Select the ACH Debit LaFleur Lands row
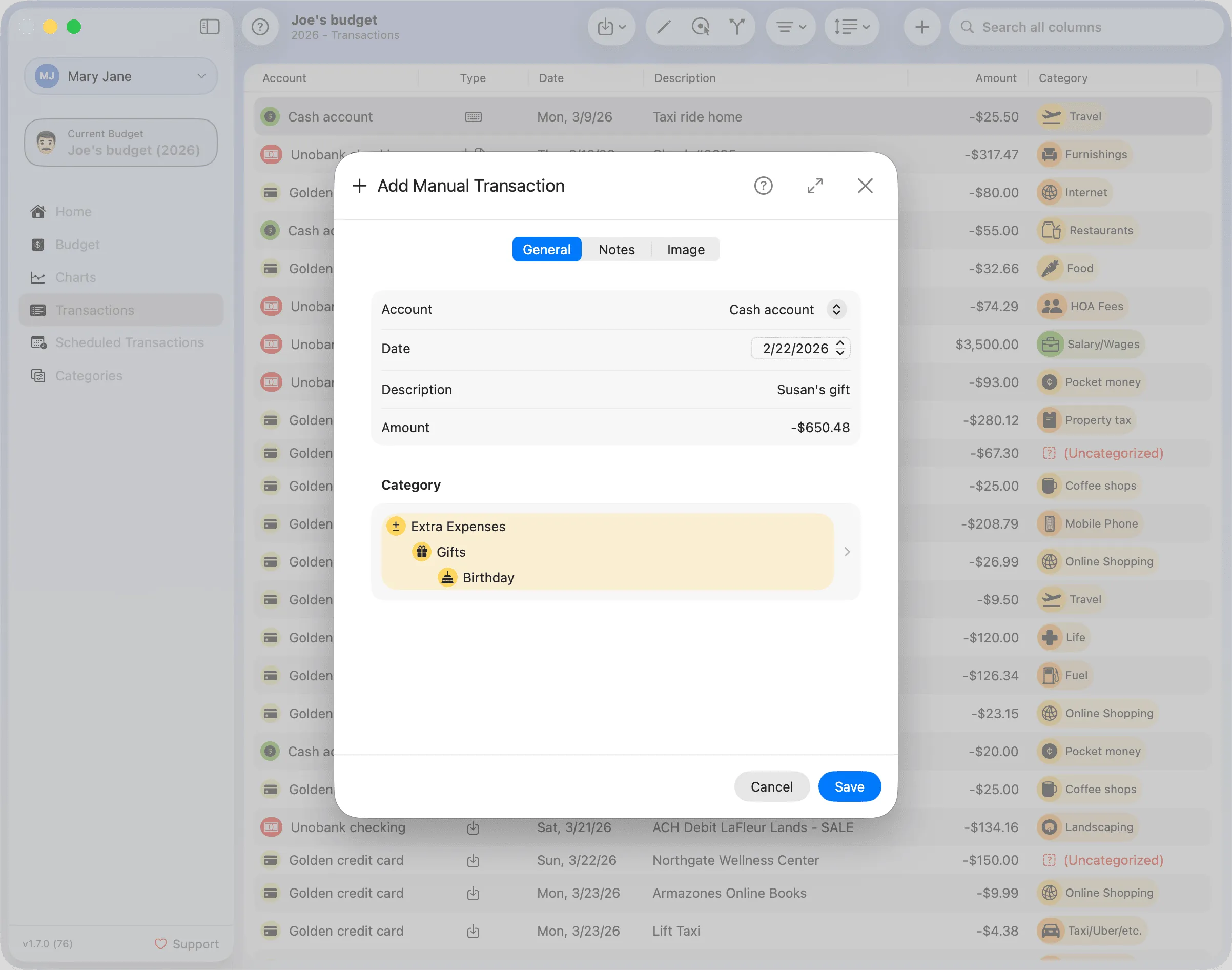 pyautogui.click(x=732, y=827)
